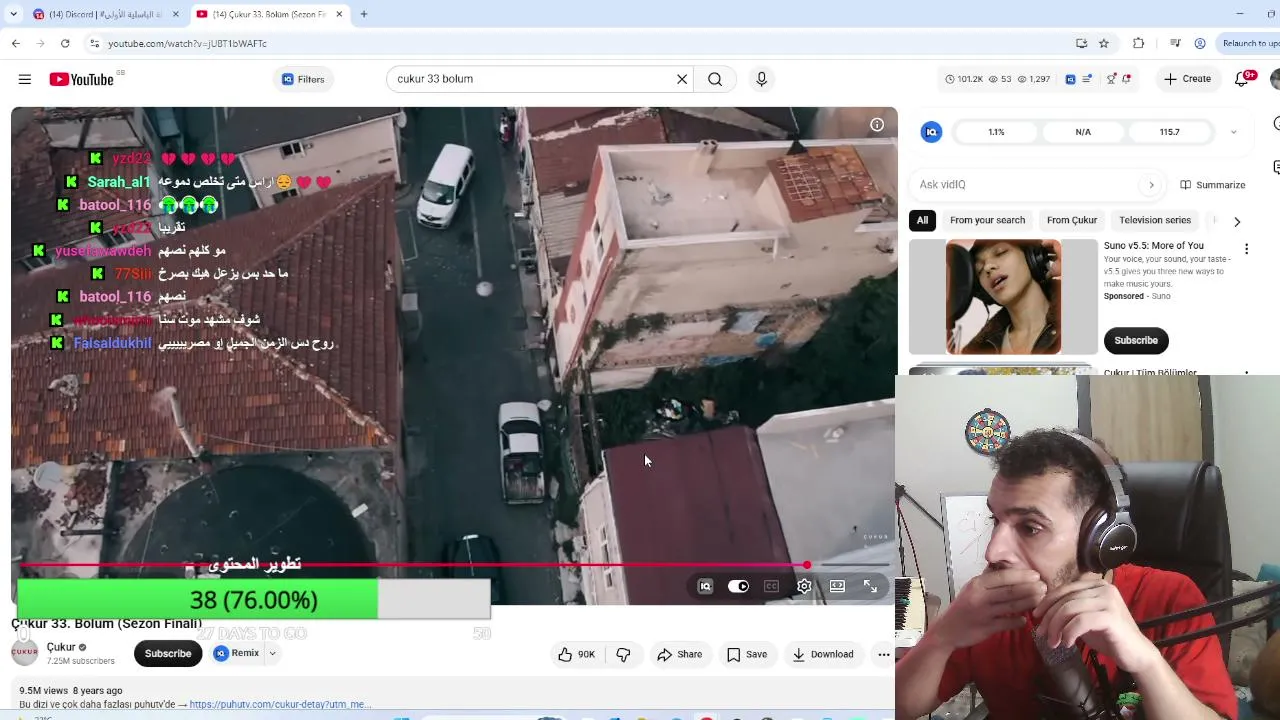Click the vidIQ icon in player controls
Viewport: 1280px width, 720px height.
pos(705,587)
